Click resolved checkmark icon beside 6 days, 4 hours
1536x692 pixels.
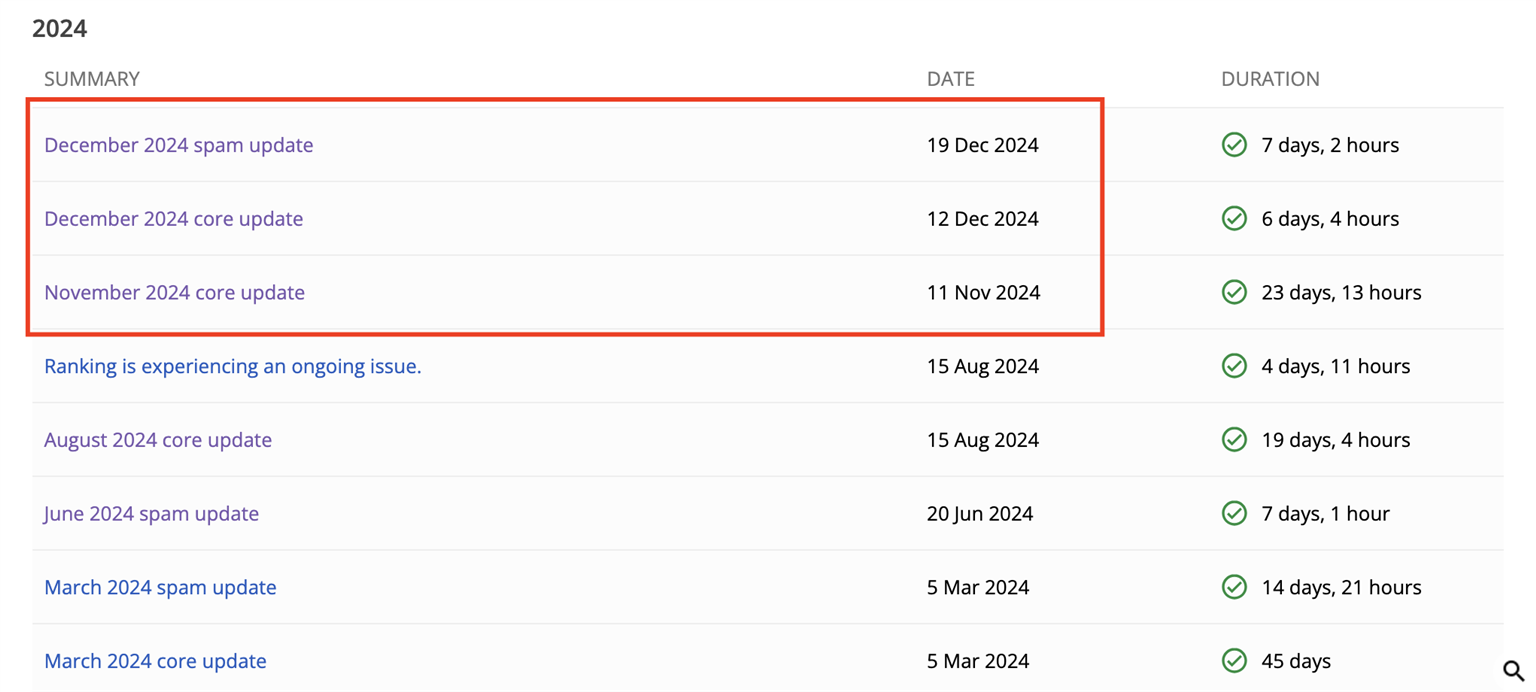[x=1234, y=219]
